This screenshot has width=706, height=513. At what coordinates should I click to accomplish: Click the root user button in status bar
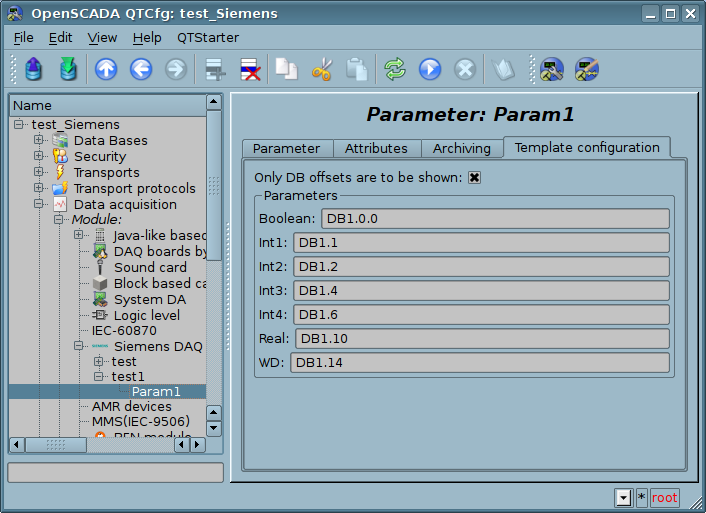pyautogui.click(x=664, y=497)
